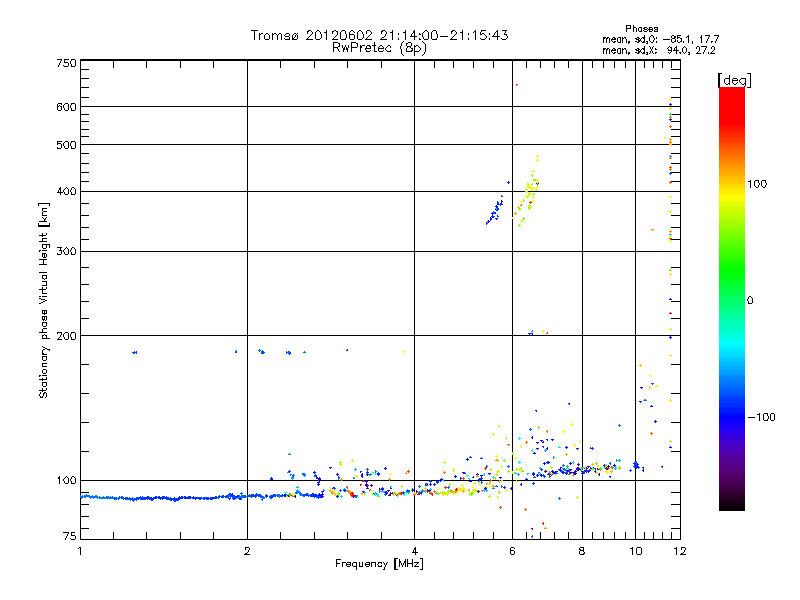This screenshot has width=800, height=600.
Task: Click the yellow-green X-mode trace near 400 km
Action: (528, 193)
